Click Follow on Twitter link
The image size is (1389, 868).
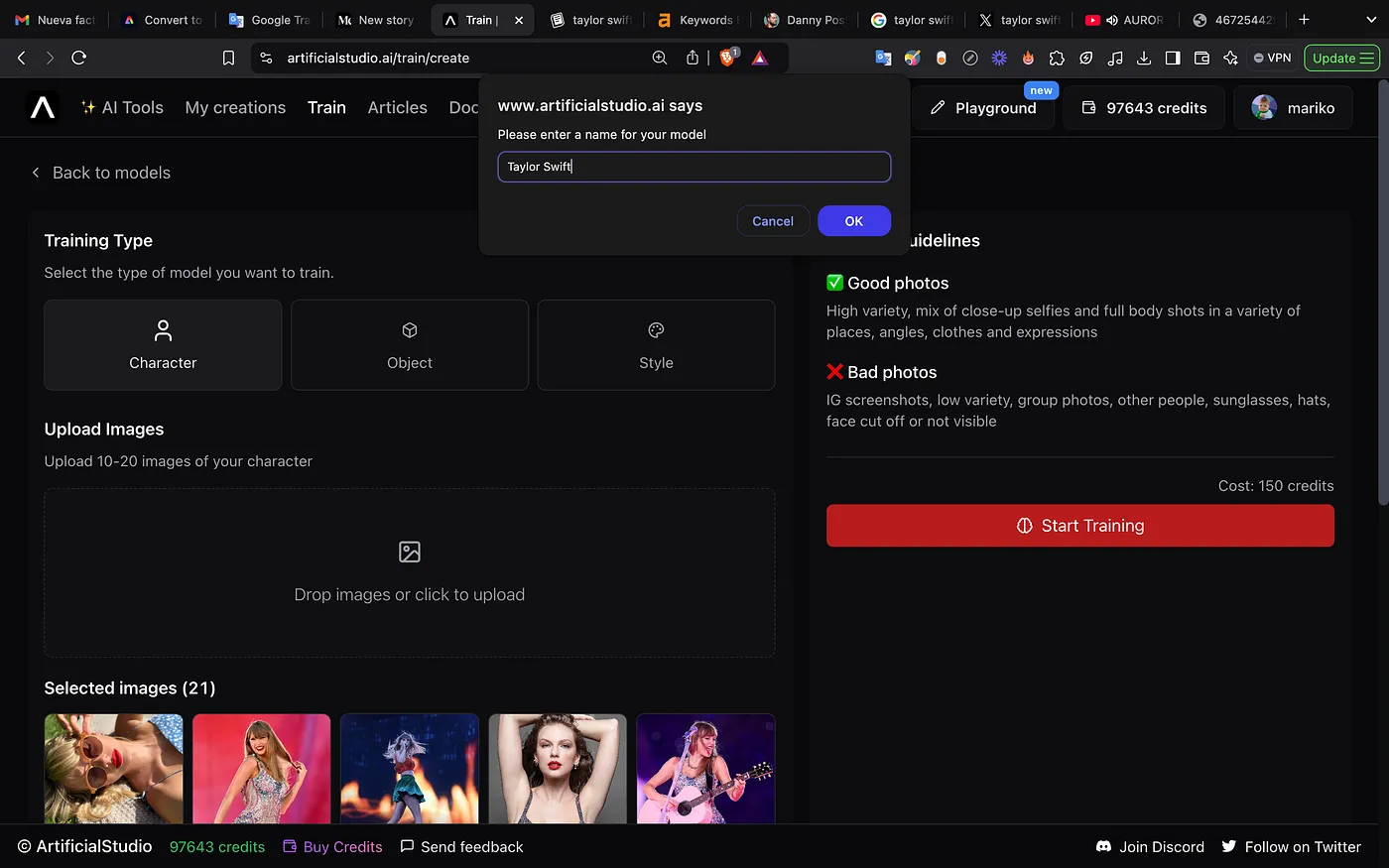(x=1291, y=846)
